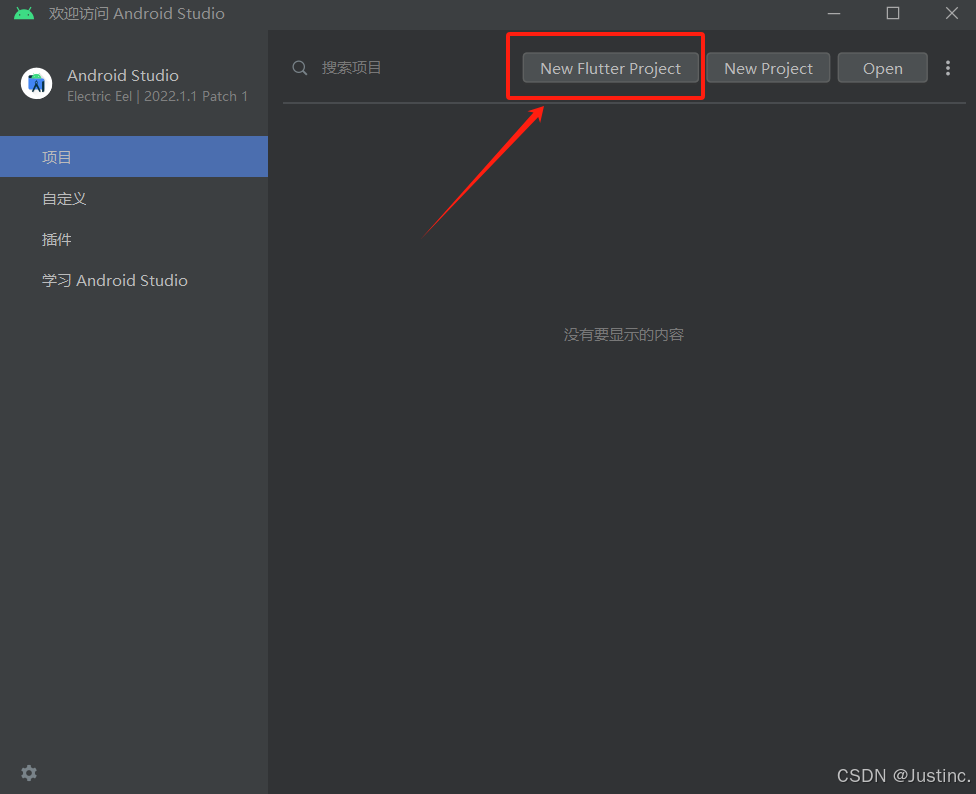Open the 插件 plugins tab
This screenshot has height=794, width=976.
(x=134, y=240)
